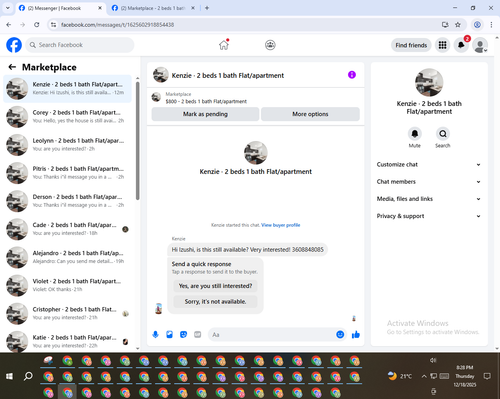Image resolution: width=500 pixels, height=399 pixels.
Task: Open the Cade conversation
Action: click(67, 229)
